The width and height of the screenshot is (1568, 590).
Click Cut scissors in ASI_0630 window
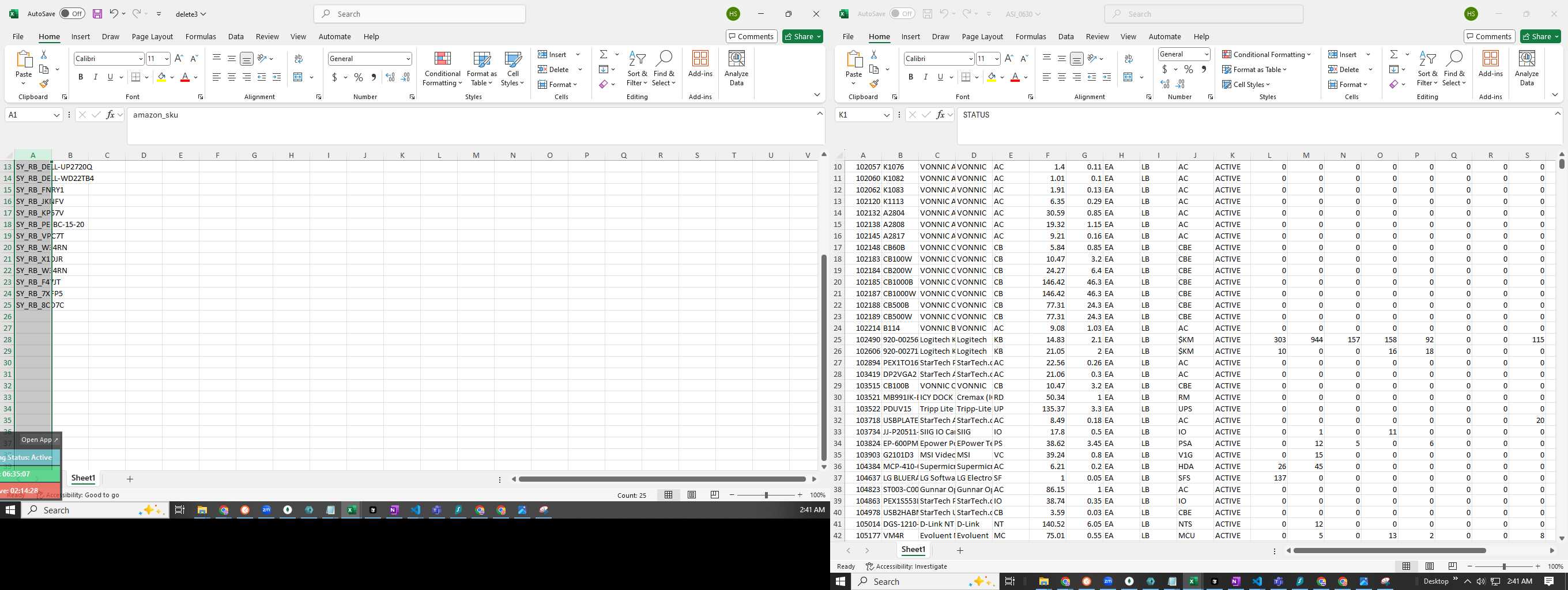[x=873, y=54]
